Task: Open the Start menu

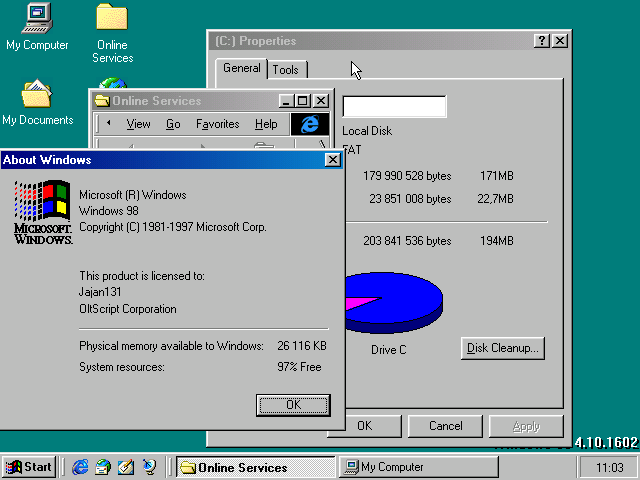Action: pyautogui.click(x=29, y=467)
